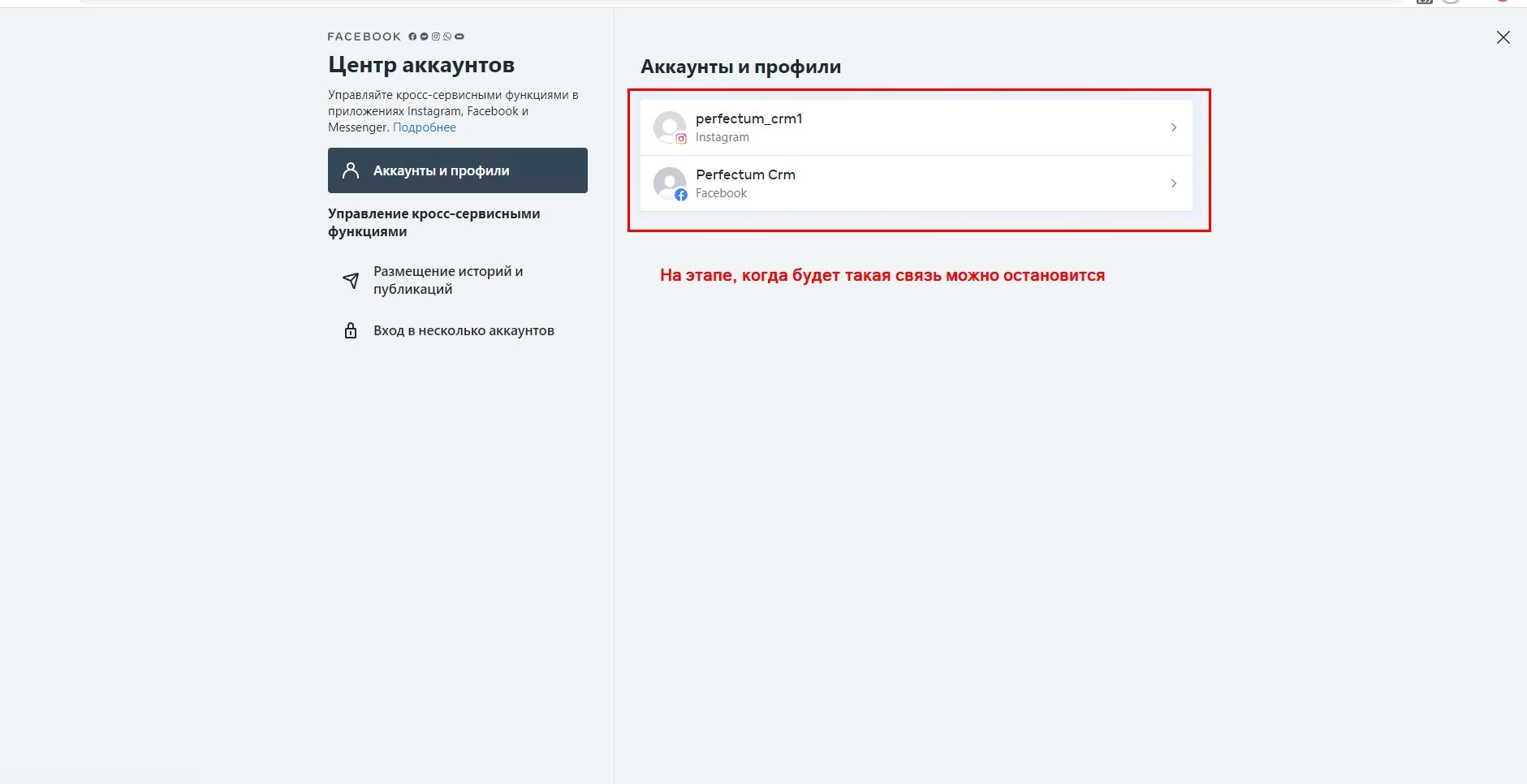Follow the Подробнее link

(x=424, y=127)
